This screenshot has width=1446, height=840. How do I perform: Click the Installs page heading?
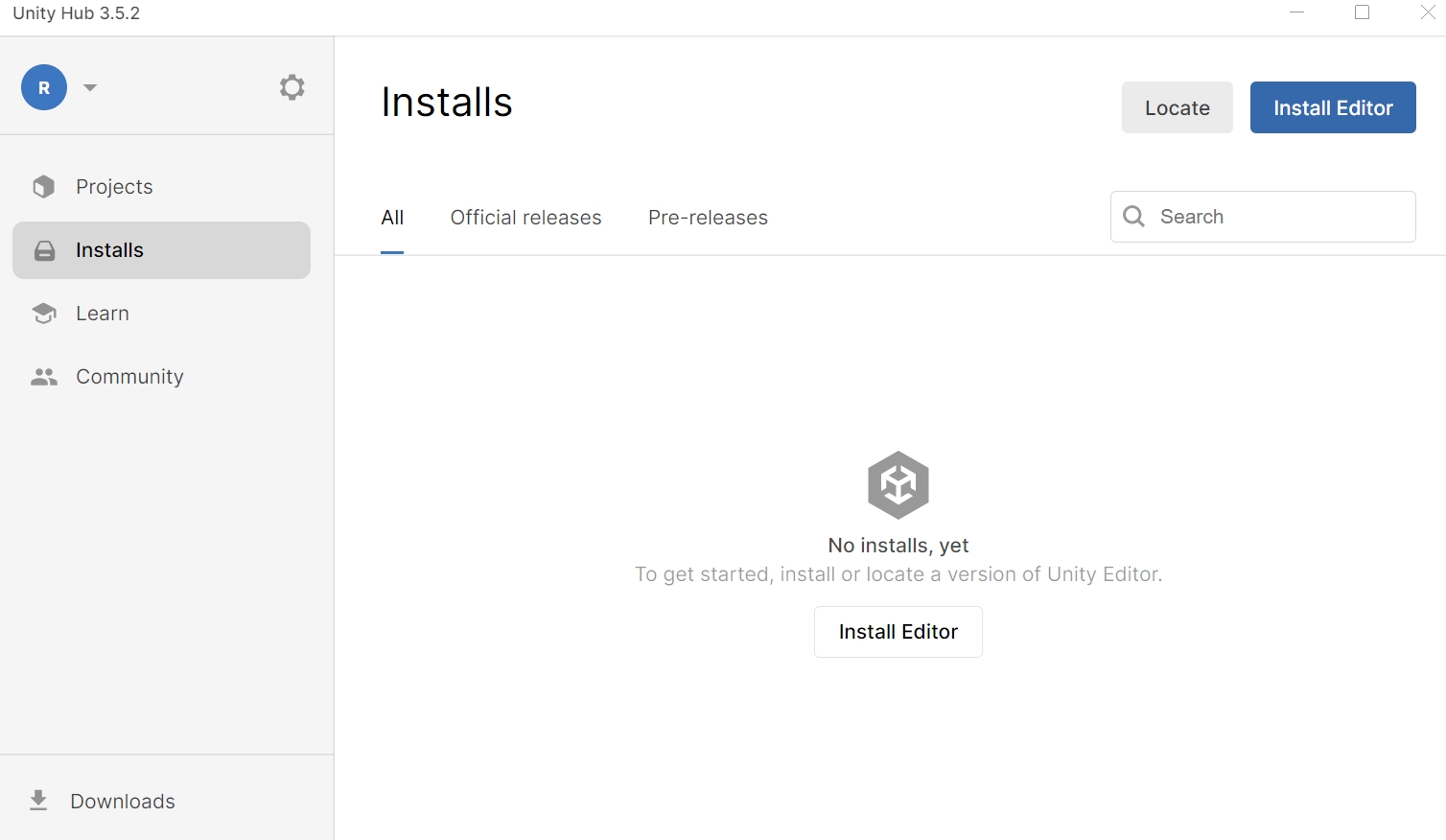pyautogui.click(x=447, y=103)
